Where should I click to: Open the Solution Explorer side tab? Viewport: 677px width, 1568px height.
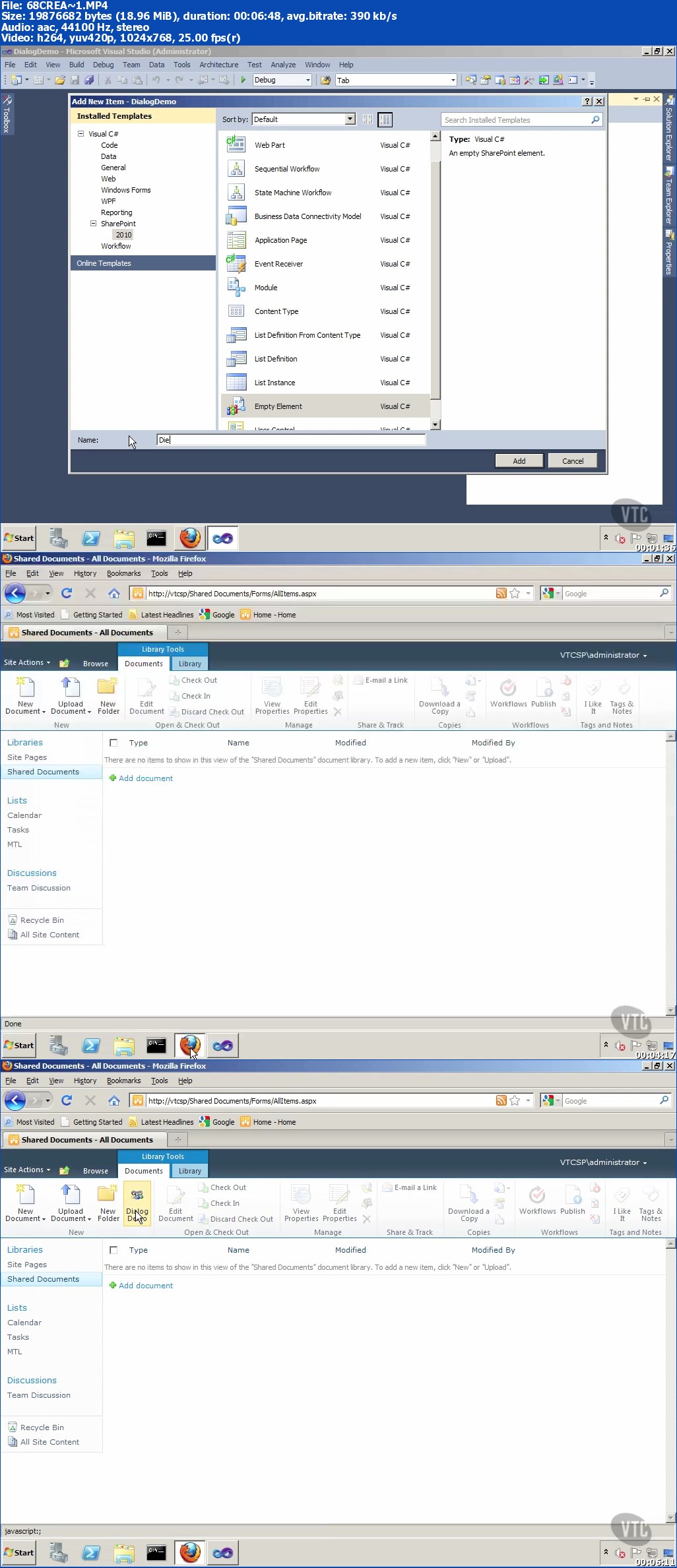click(x=669, y=130)
